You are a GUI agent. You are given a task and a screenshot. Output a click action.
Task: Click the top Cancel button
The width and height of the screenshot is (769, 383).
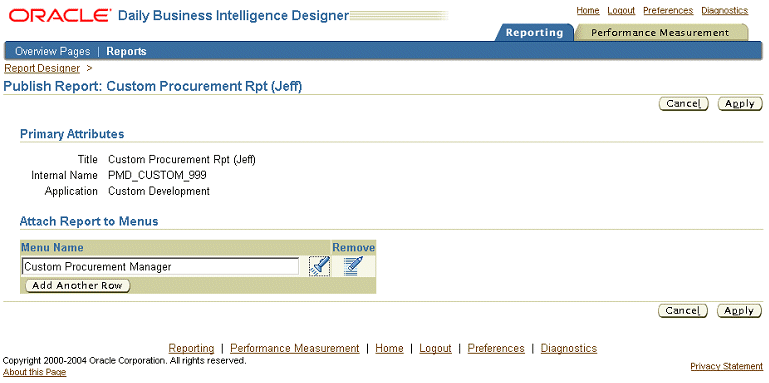point(683,103)
